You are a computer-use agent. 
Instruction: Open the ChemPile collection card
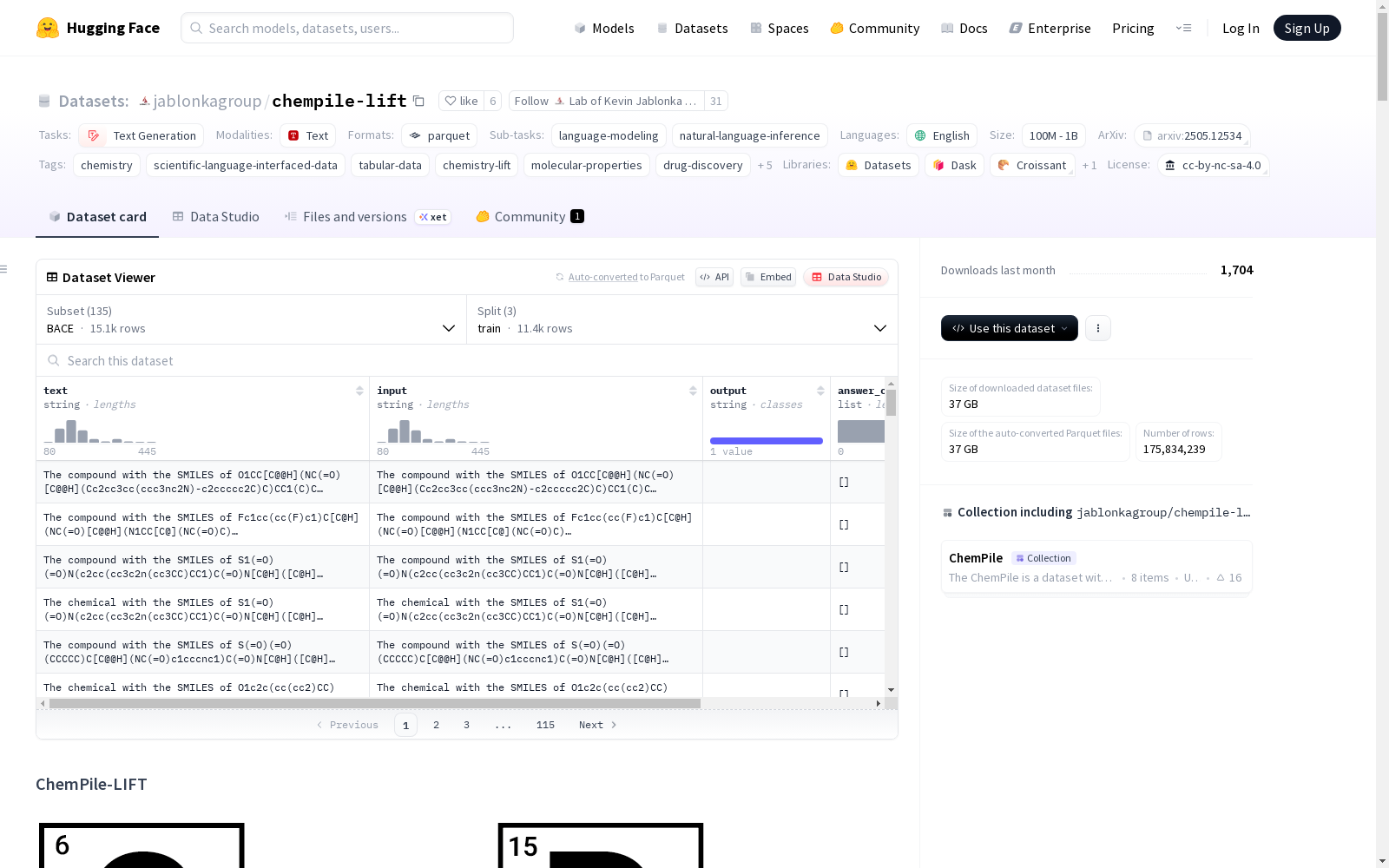click(x=1096, y=567)
